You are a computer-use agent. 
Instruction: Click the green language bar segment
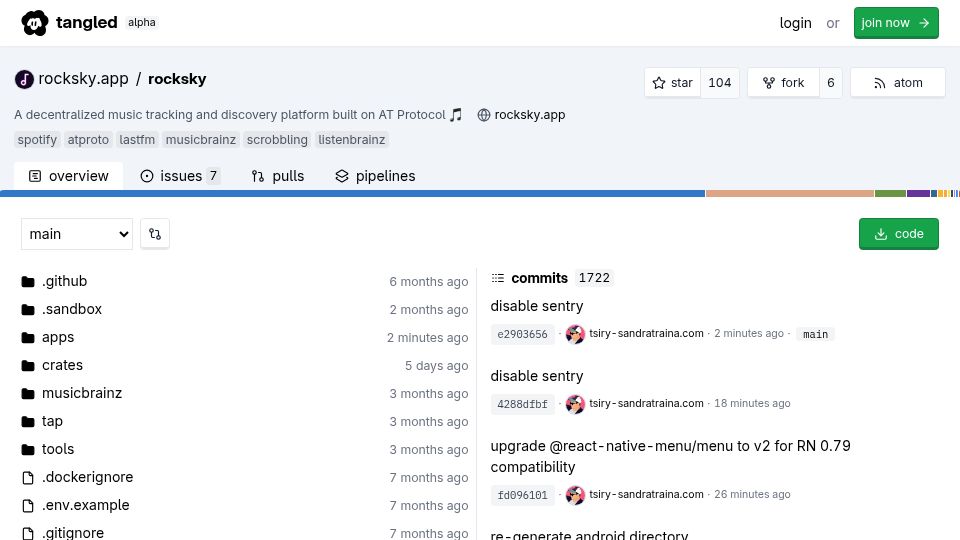890,193
